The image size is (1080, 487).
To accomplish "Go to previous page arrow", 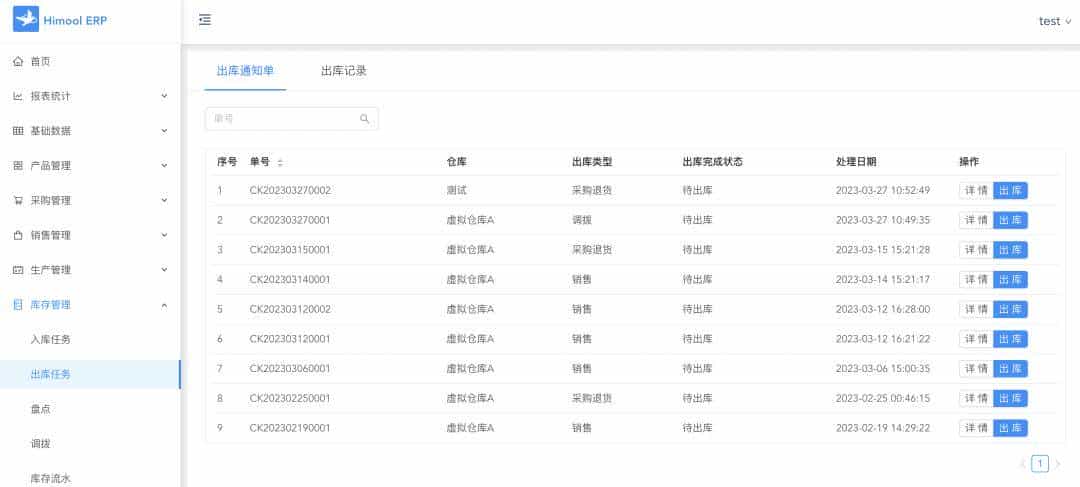I will pos(1023,464).
